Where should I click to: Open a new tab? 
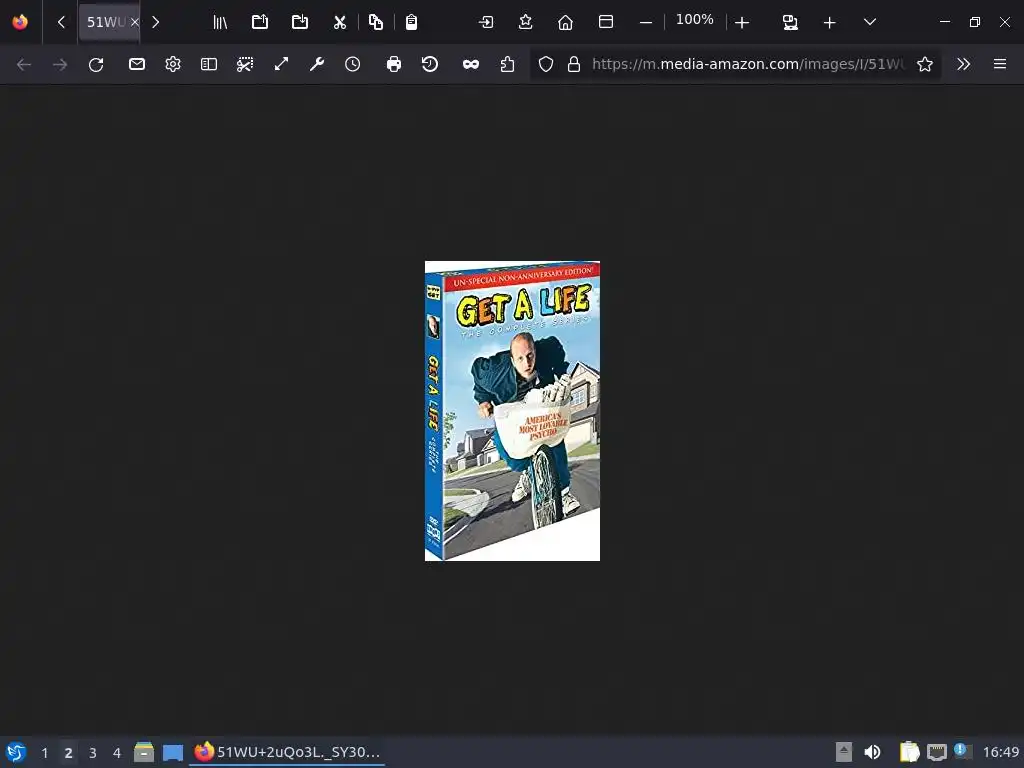[x=829, y=23]
